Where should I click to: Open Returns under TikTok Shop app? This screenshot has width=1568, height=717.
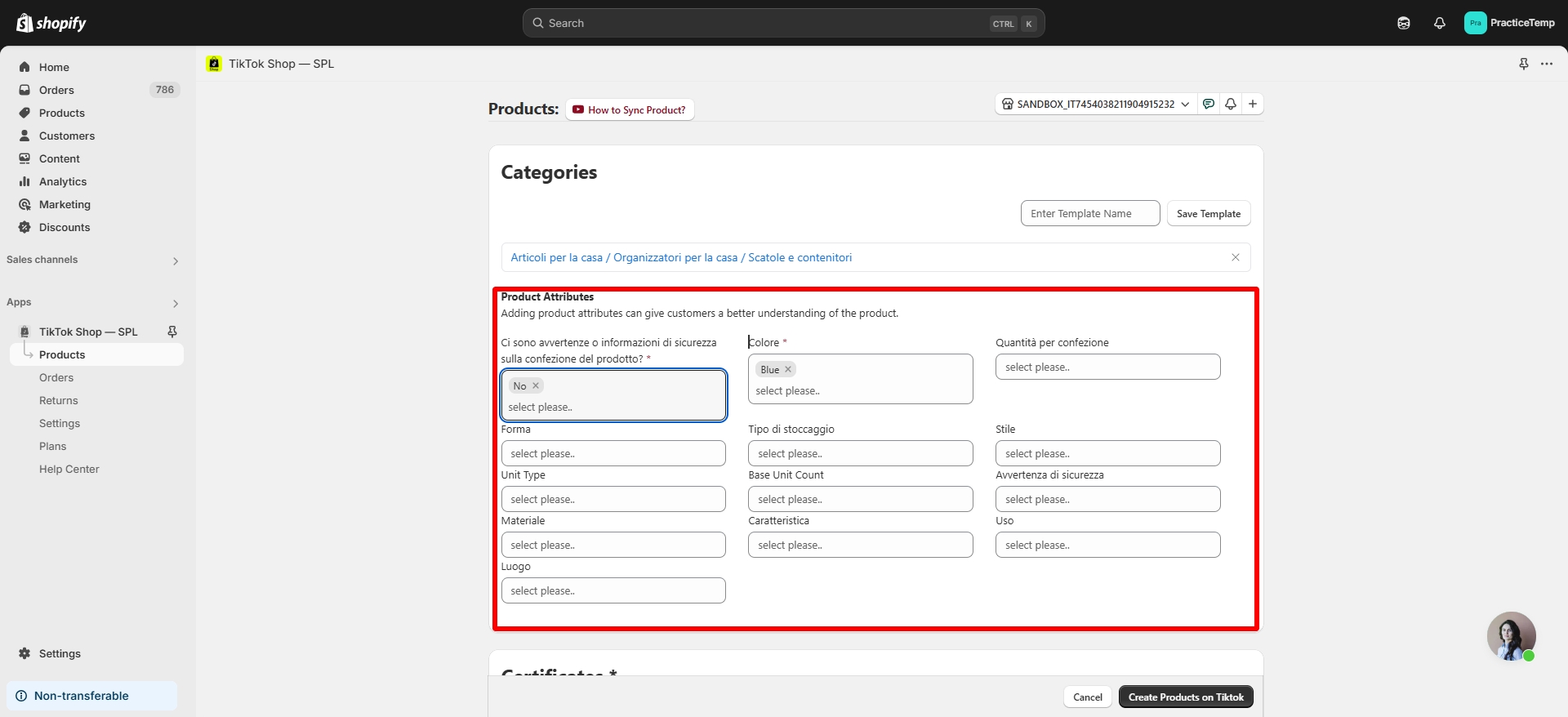59,400
